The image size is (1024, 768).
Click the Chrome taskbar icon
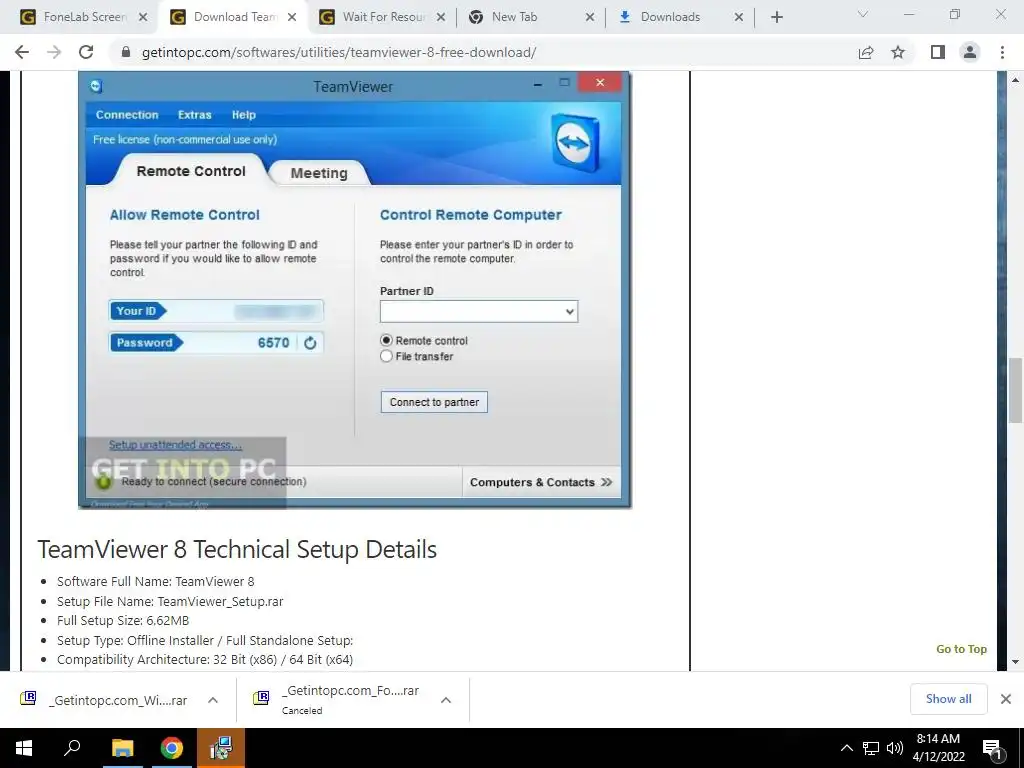172,748
